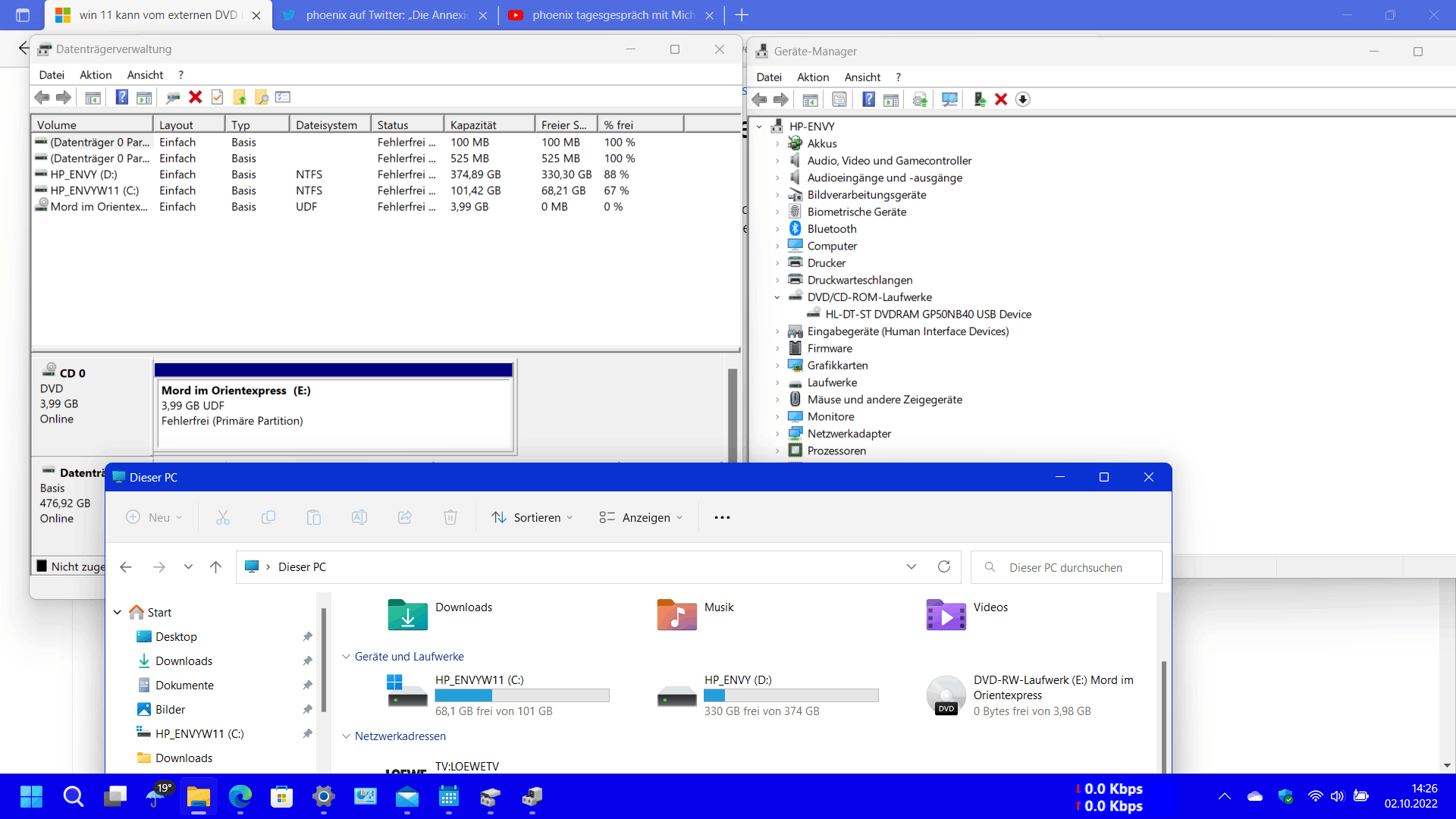Screen dimensions: 1456x819
Task: Expand the Bluetooth device category
Action: pos(777,229)
